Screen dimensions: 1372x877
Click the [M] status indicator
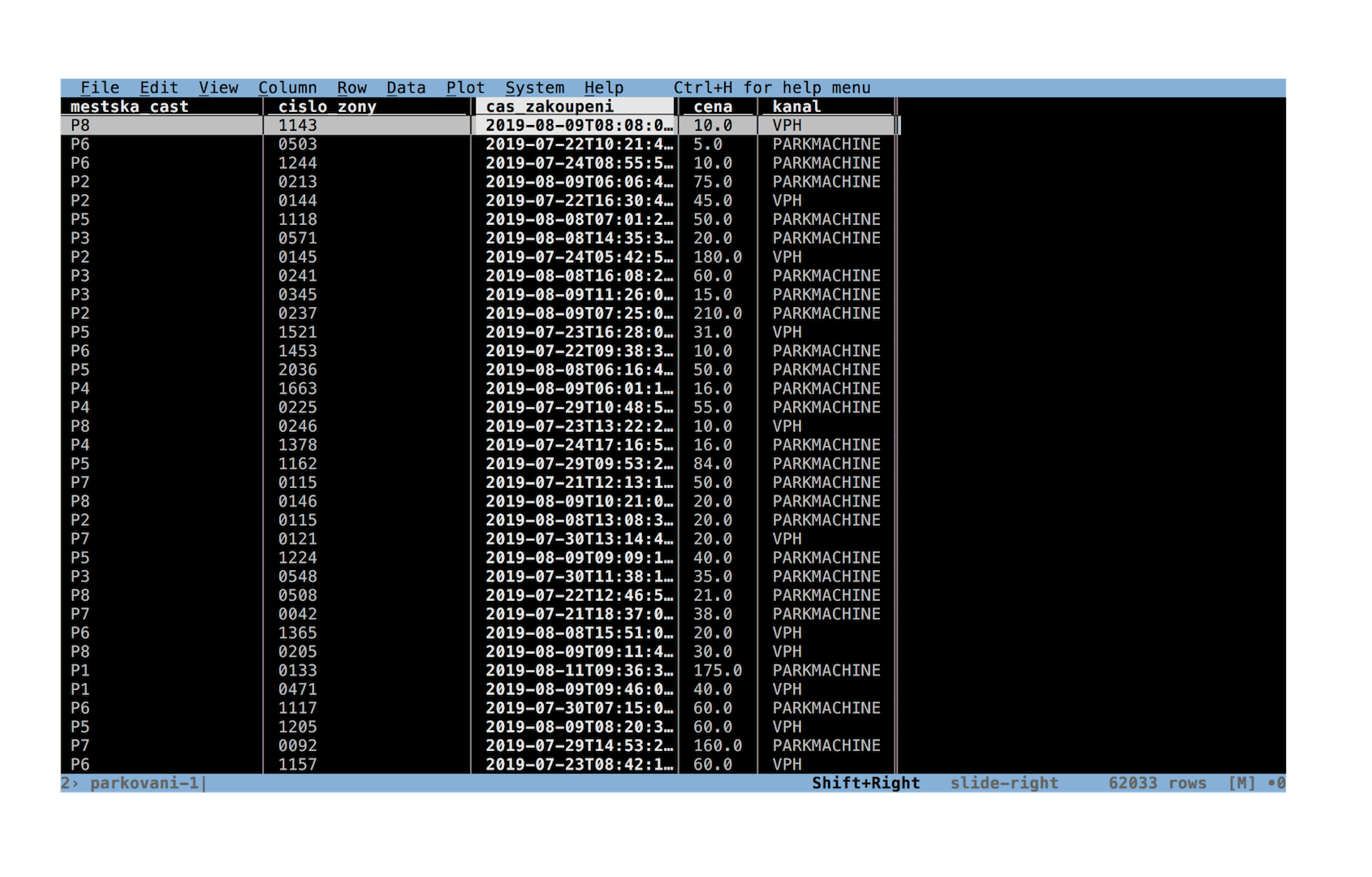pyautogui.click(x=1242, y=784)
